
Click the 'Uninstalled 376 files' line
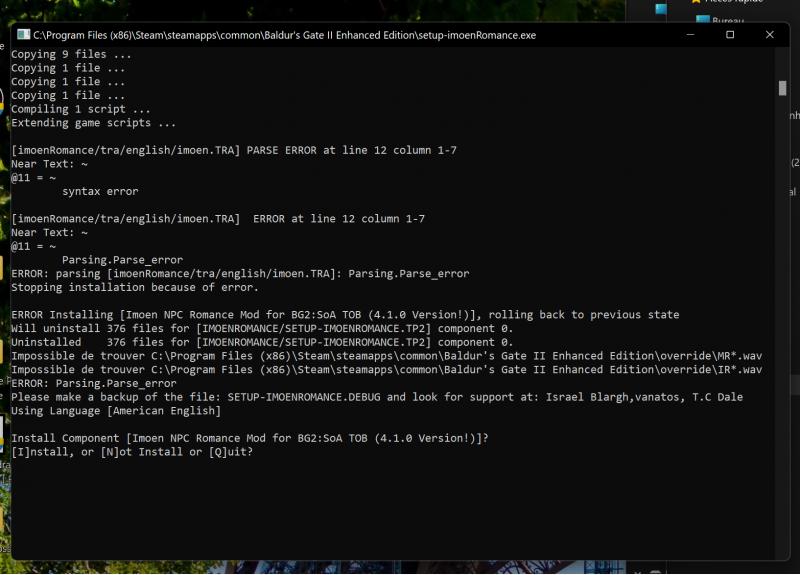click(262, 342)
